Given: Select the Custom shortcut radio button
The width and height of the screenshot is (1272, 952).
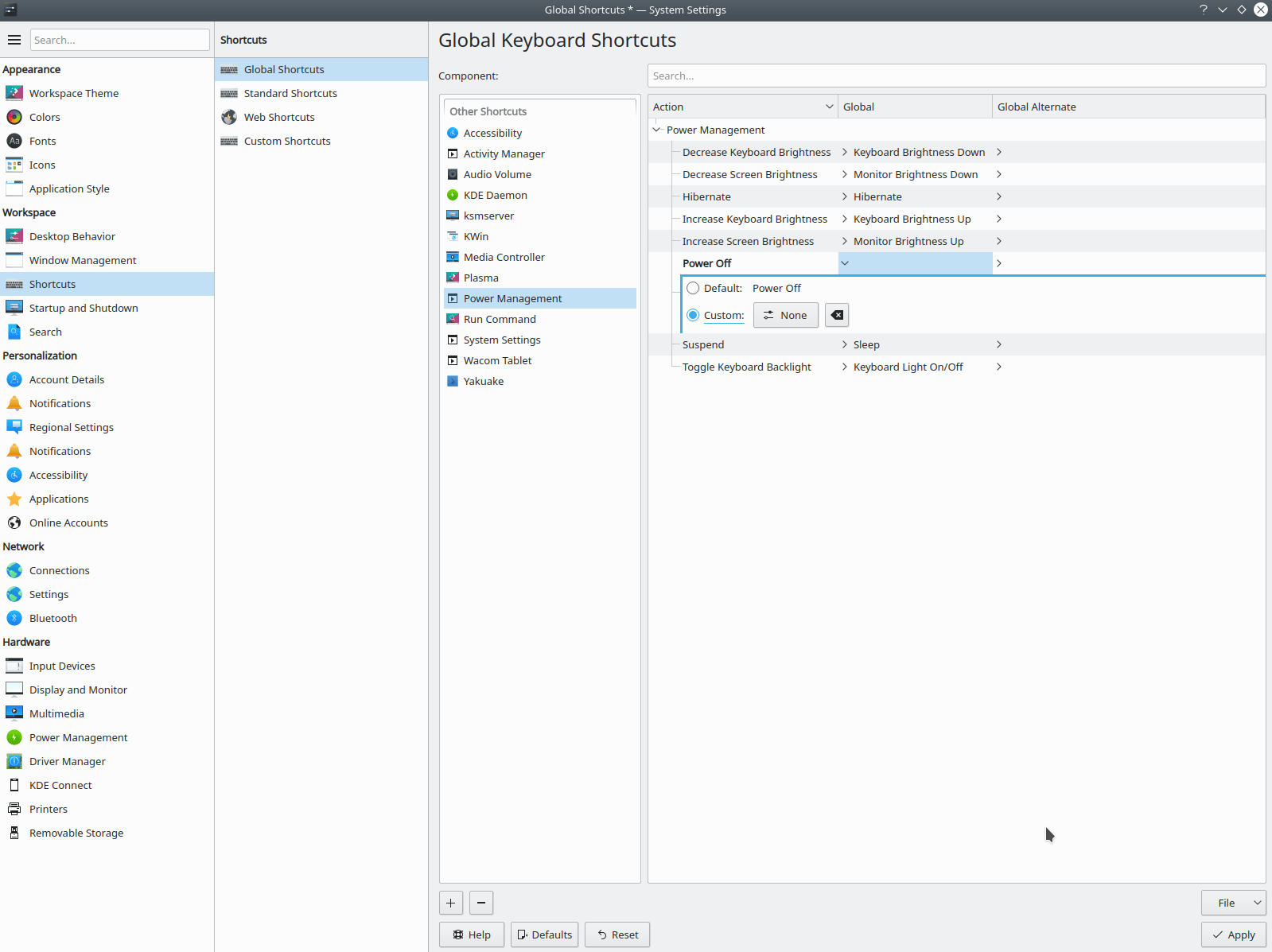Looking at the screenshot, I should tap(693, 315).
